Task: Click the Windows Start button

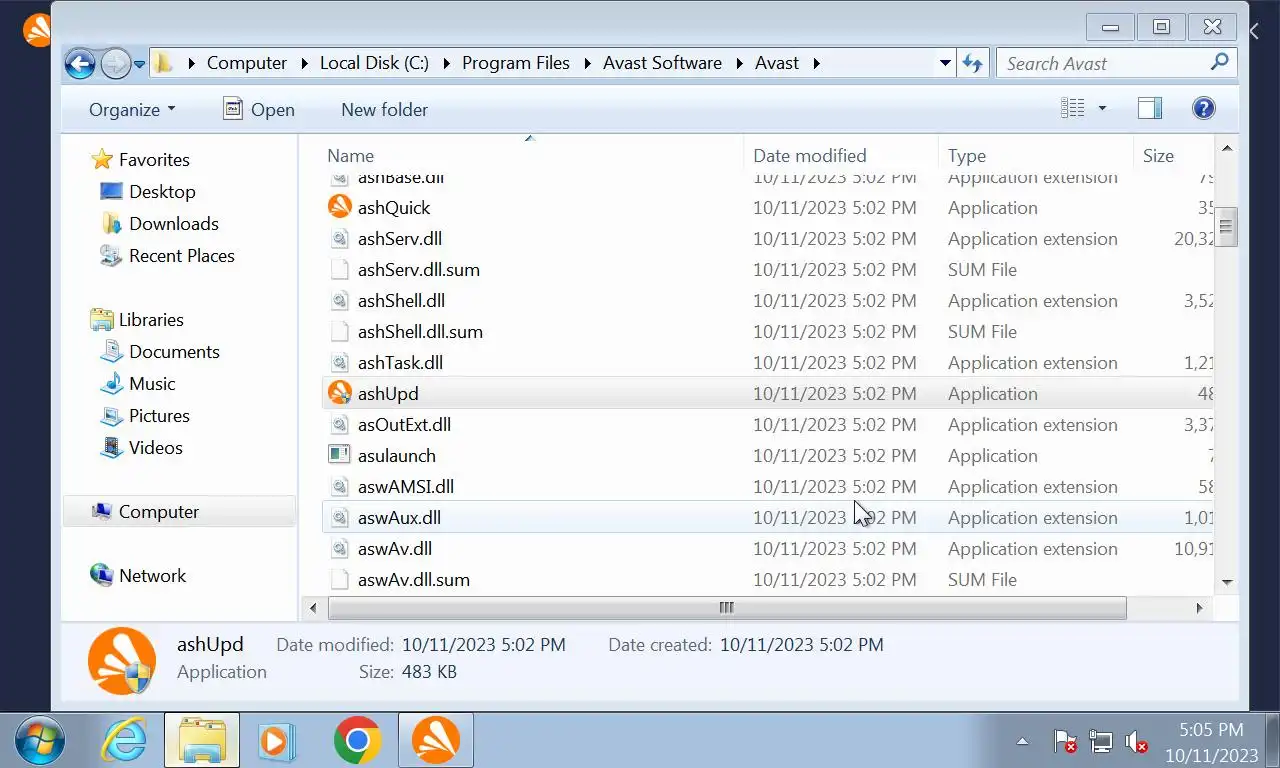Action: pos(40,741)
